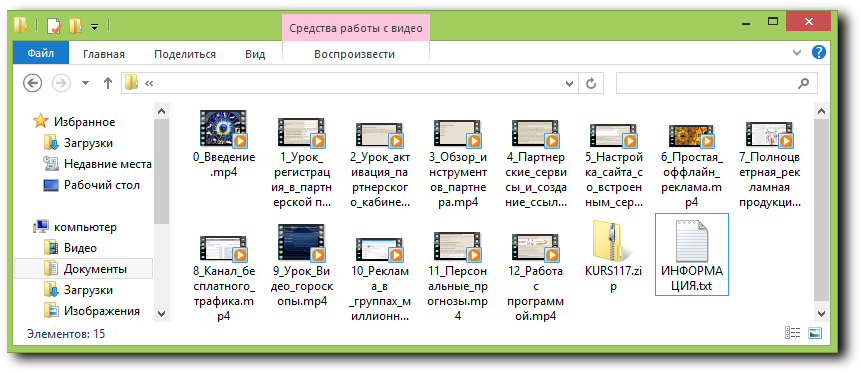Select the 12_Работа с программой video icon

535,248
